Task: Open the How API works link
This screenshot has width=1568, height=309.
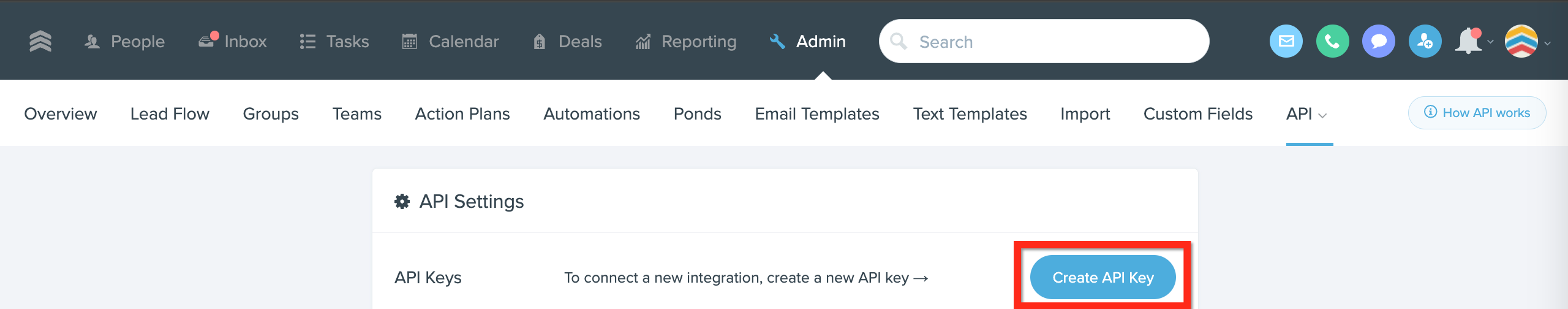Action: click(1477, 113)
